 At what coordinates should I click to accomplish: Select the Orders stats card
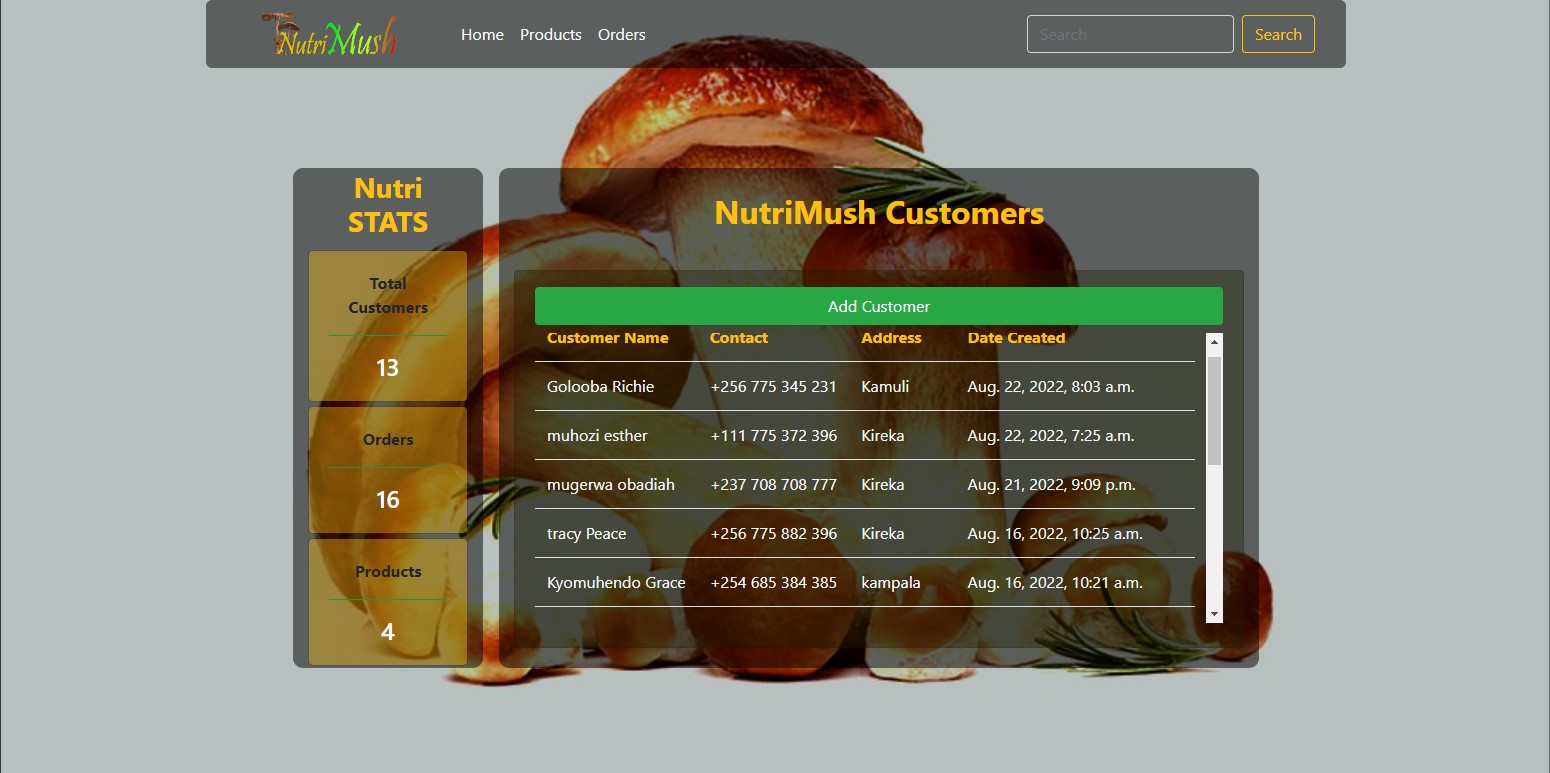pyautogui.click(x=388, y=470)
